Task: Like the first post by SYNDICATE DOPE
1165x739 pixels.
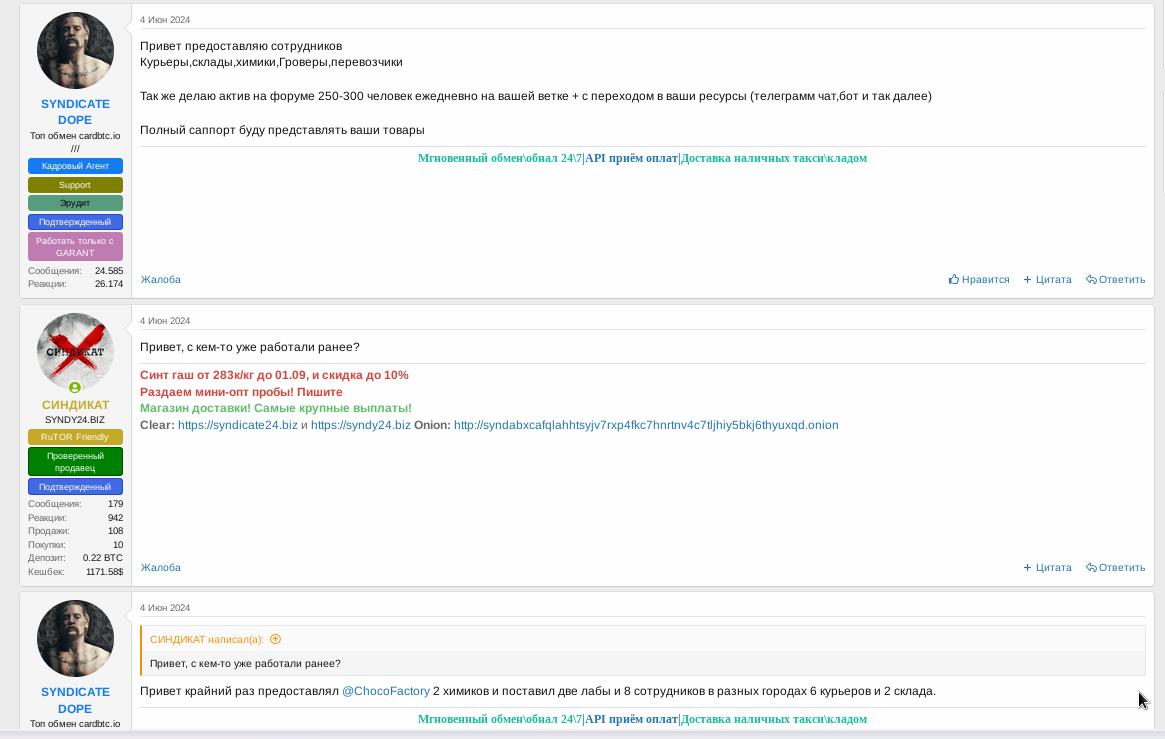Action: pos(979,280)
